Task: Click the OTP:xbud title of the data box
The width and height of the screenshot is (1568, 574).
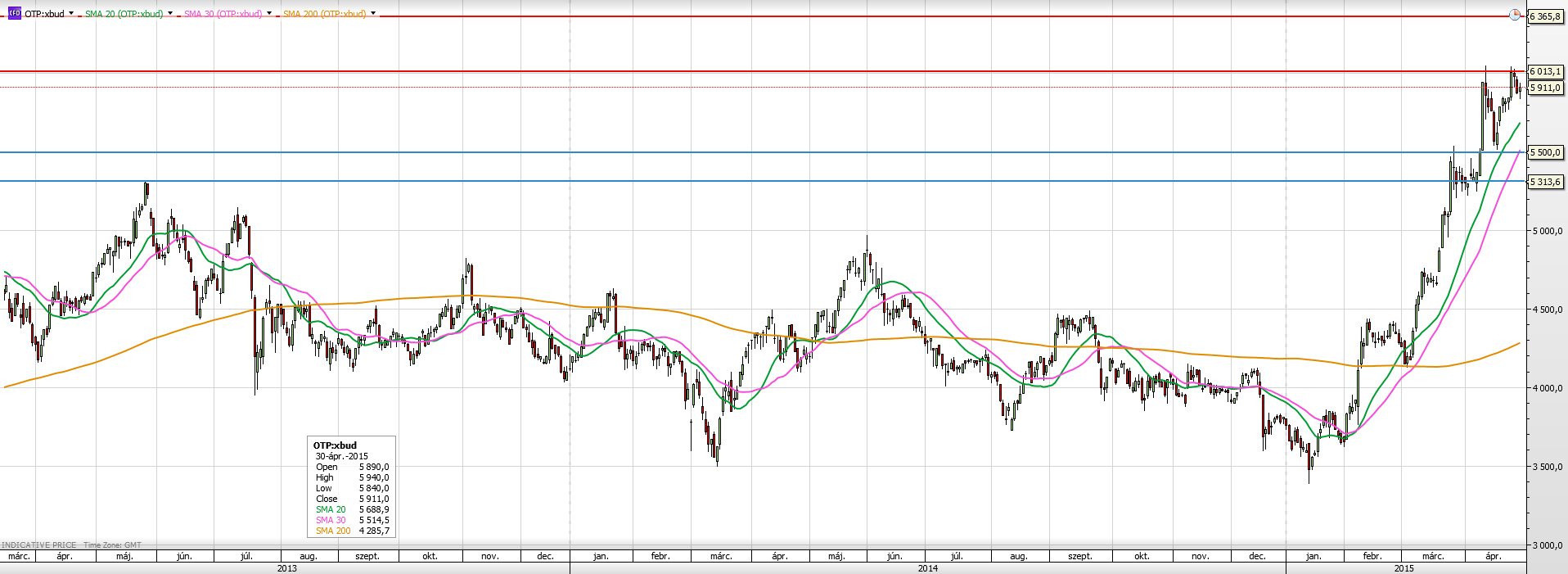Action: tap(335, 445)
